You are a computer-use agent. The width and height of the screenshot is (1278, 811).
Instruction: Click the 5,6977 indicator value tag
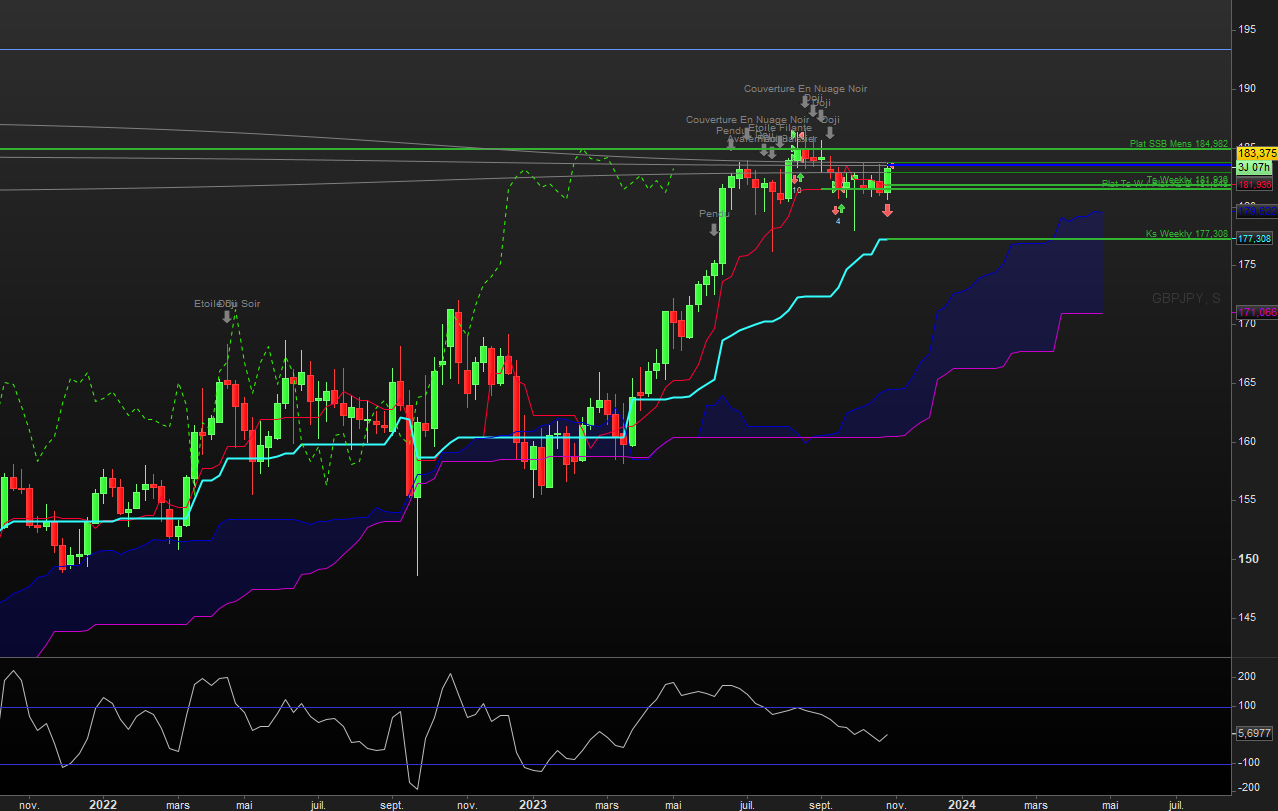click(1254, 733)
